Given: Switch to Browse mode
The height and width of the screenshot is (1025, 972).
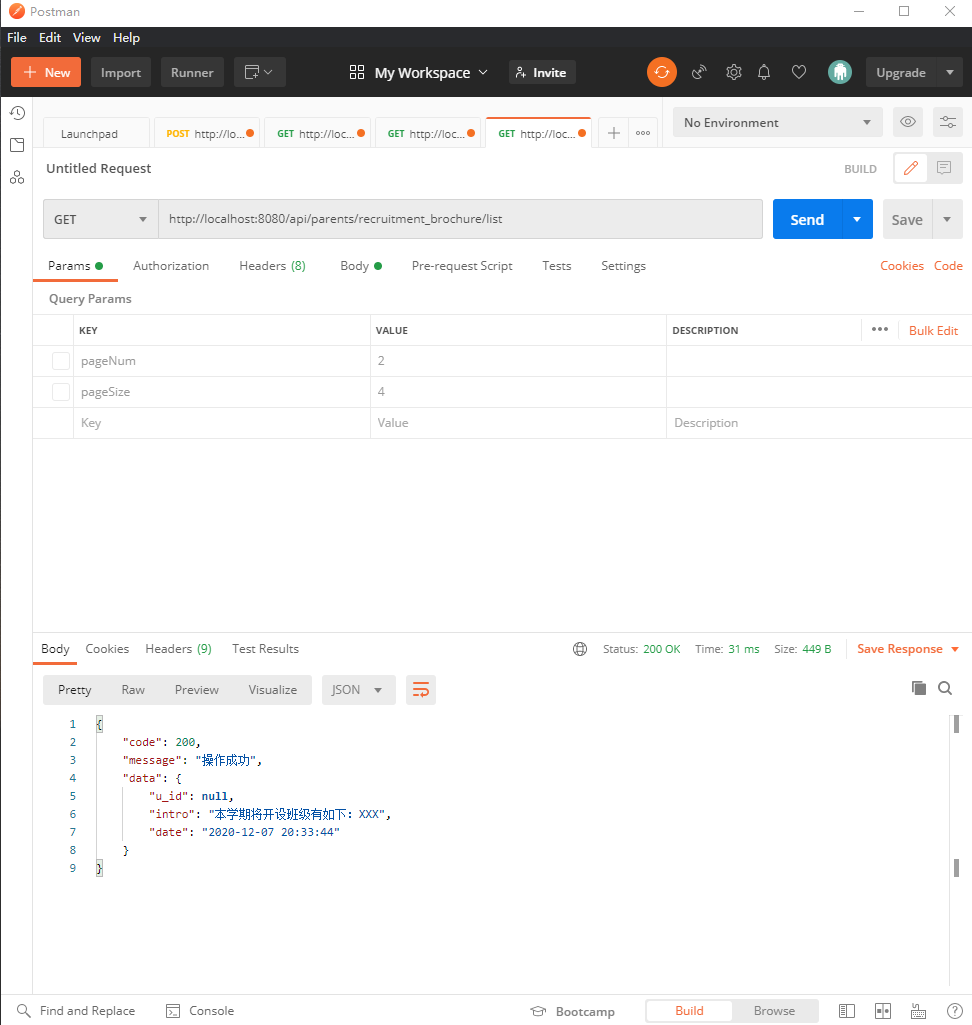Looking at the screenshot, I should pyautogui.click(x=774, y=1011).
